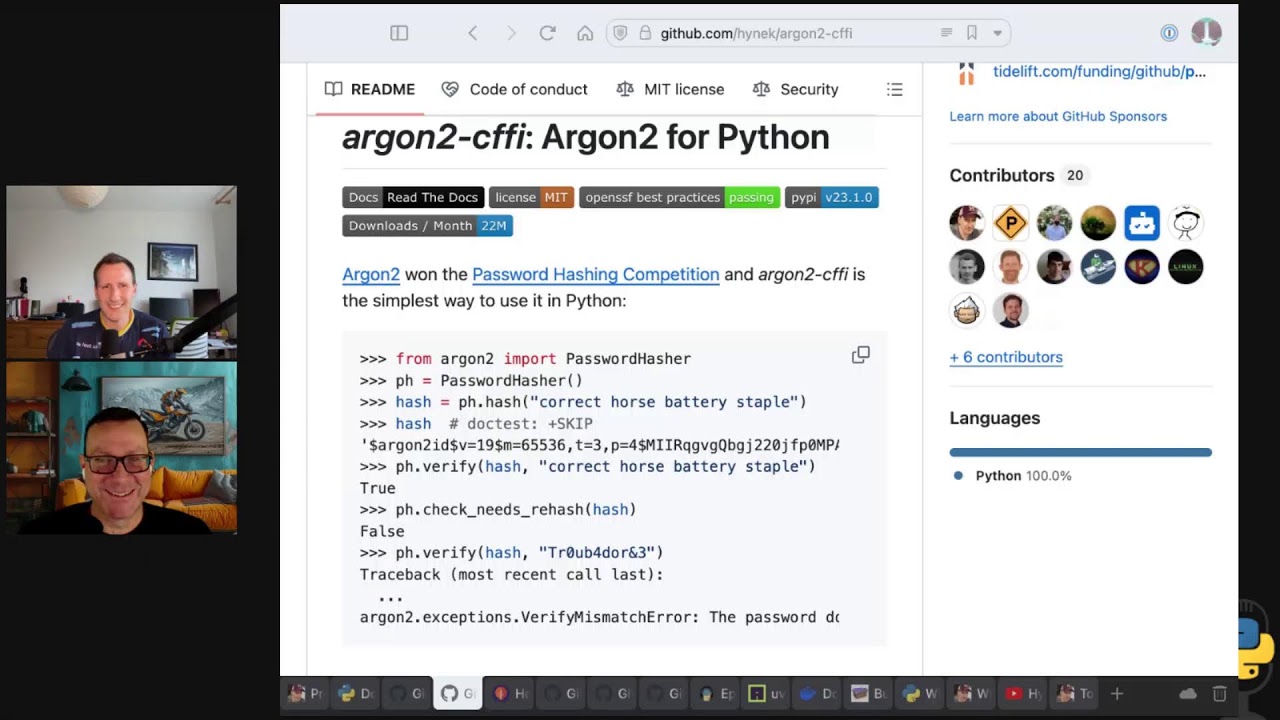Click the Python language bar
Viewport: 1280px width, 720px height.
pyautogui.click(x=1080, y=453)
